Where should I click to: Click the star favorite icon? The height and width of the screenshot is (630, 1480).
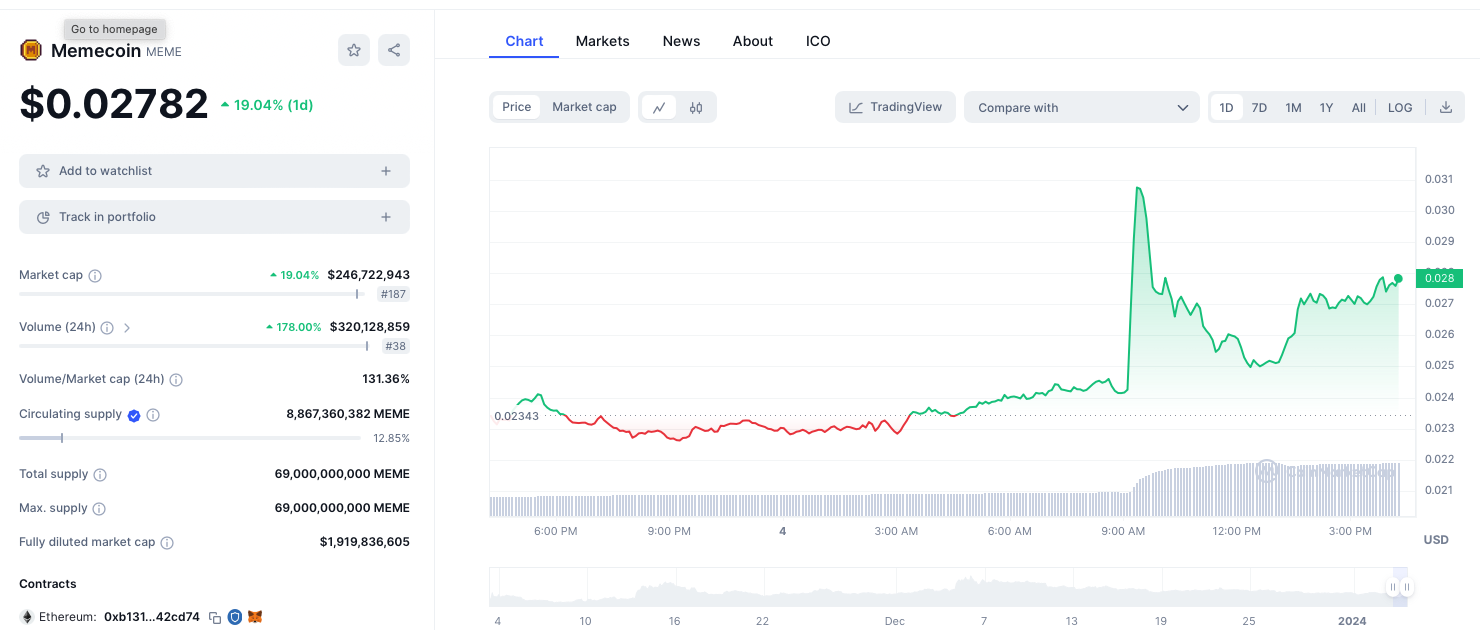pyautogui.click(x=354, y=50)
